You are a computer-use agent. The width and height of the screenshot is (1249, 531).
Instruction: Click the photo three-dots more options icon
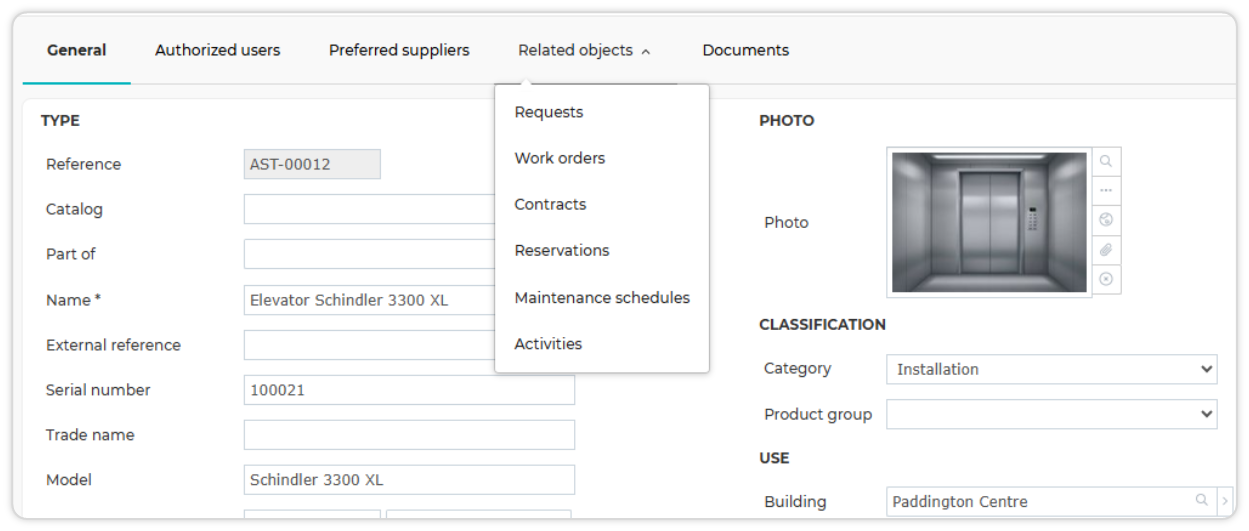pos(1106,190)
